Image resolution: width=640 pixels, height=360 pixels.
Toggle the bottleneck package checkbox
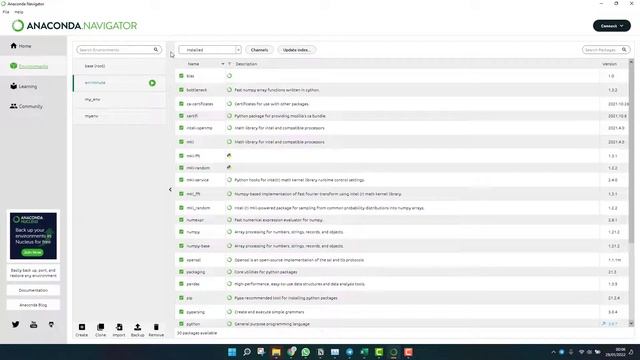click(181, 90)
